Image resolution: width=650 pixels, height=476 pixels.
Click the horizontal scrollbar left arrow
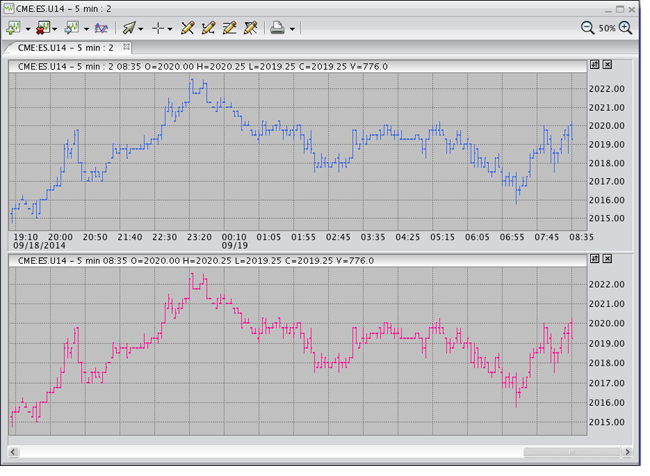point(13,452)
